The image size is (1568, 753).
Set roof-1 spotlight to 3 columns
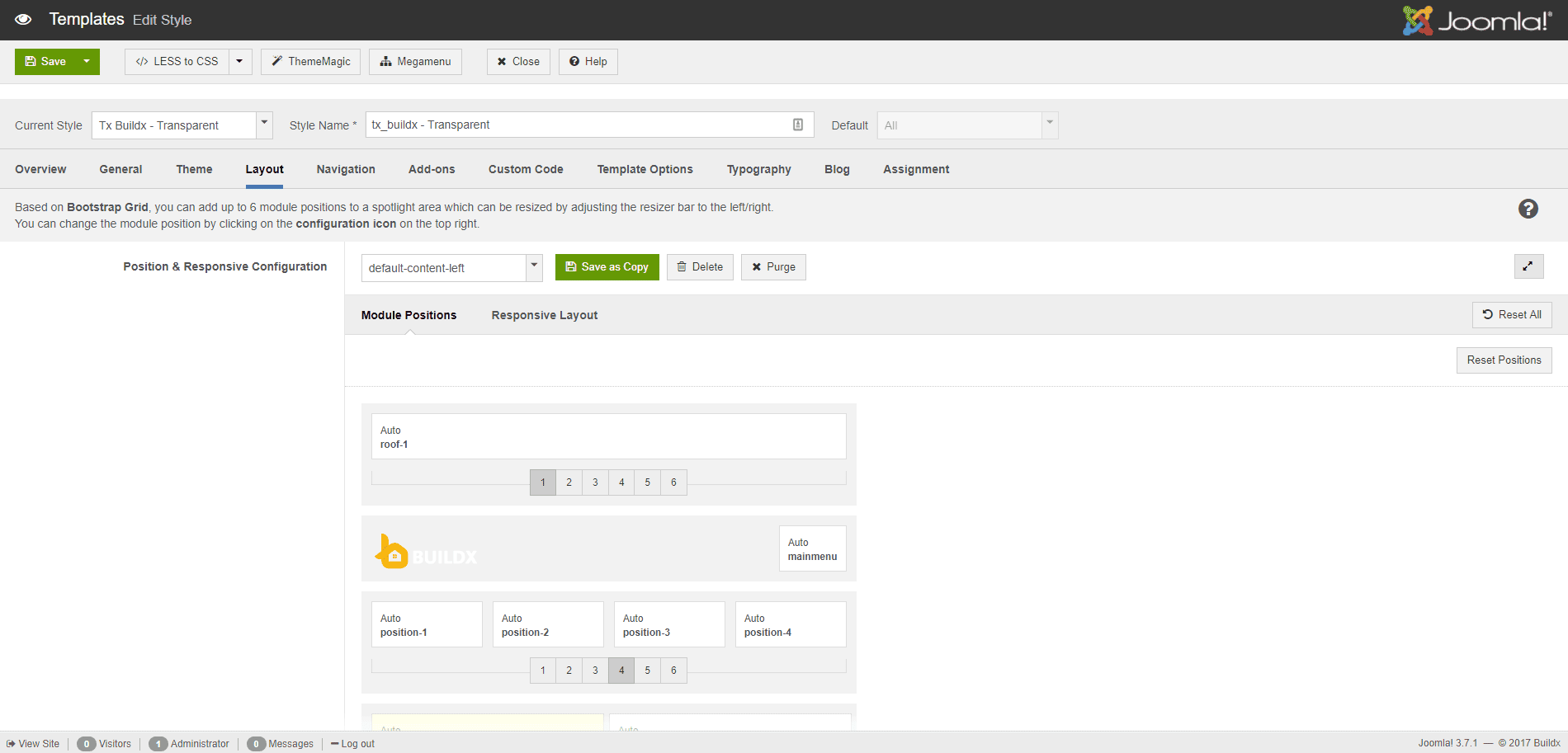(595, 482)
